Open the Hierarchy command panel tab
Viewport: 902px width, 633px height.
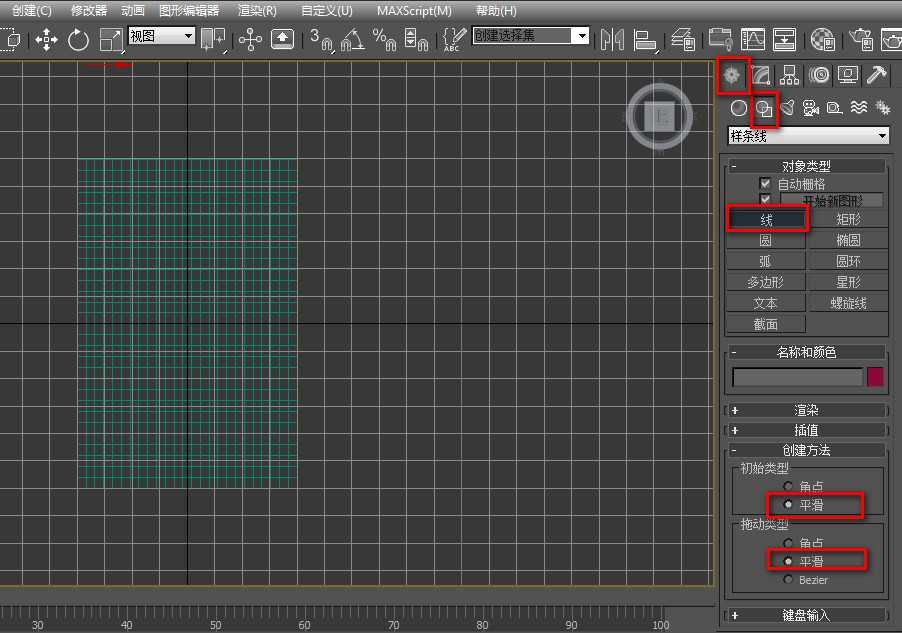pyautogui.click(x=789, y=75)
